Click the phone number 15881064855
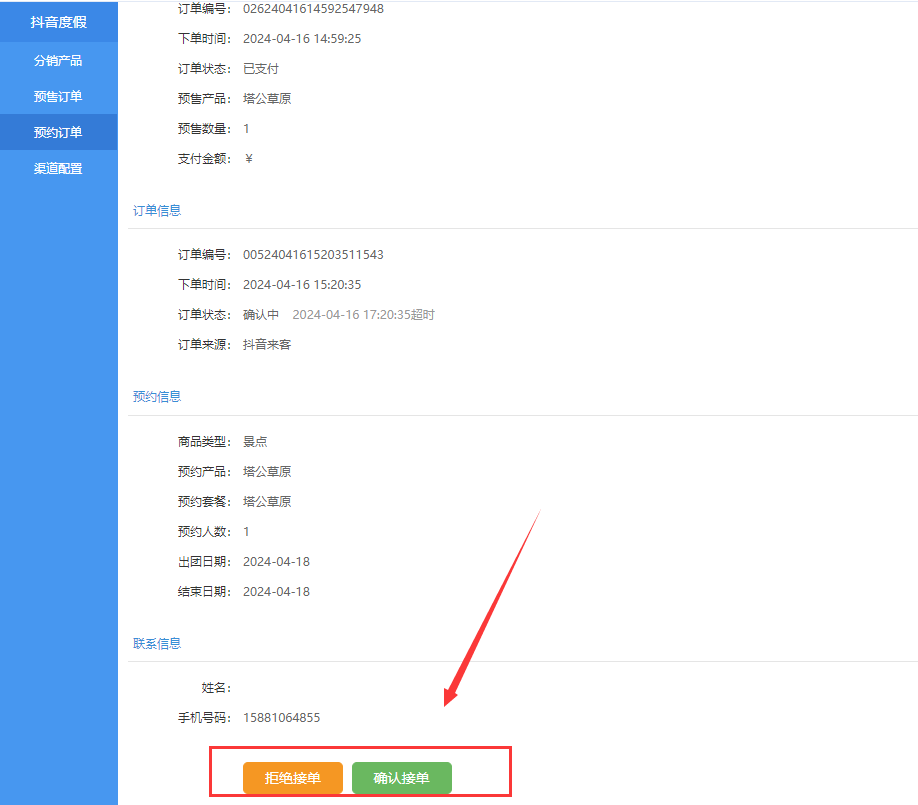This screenshot has height=805, width=918. pyautogui.click(x=281, y=718)
